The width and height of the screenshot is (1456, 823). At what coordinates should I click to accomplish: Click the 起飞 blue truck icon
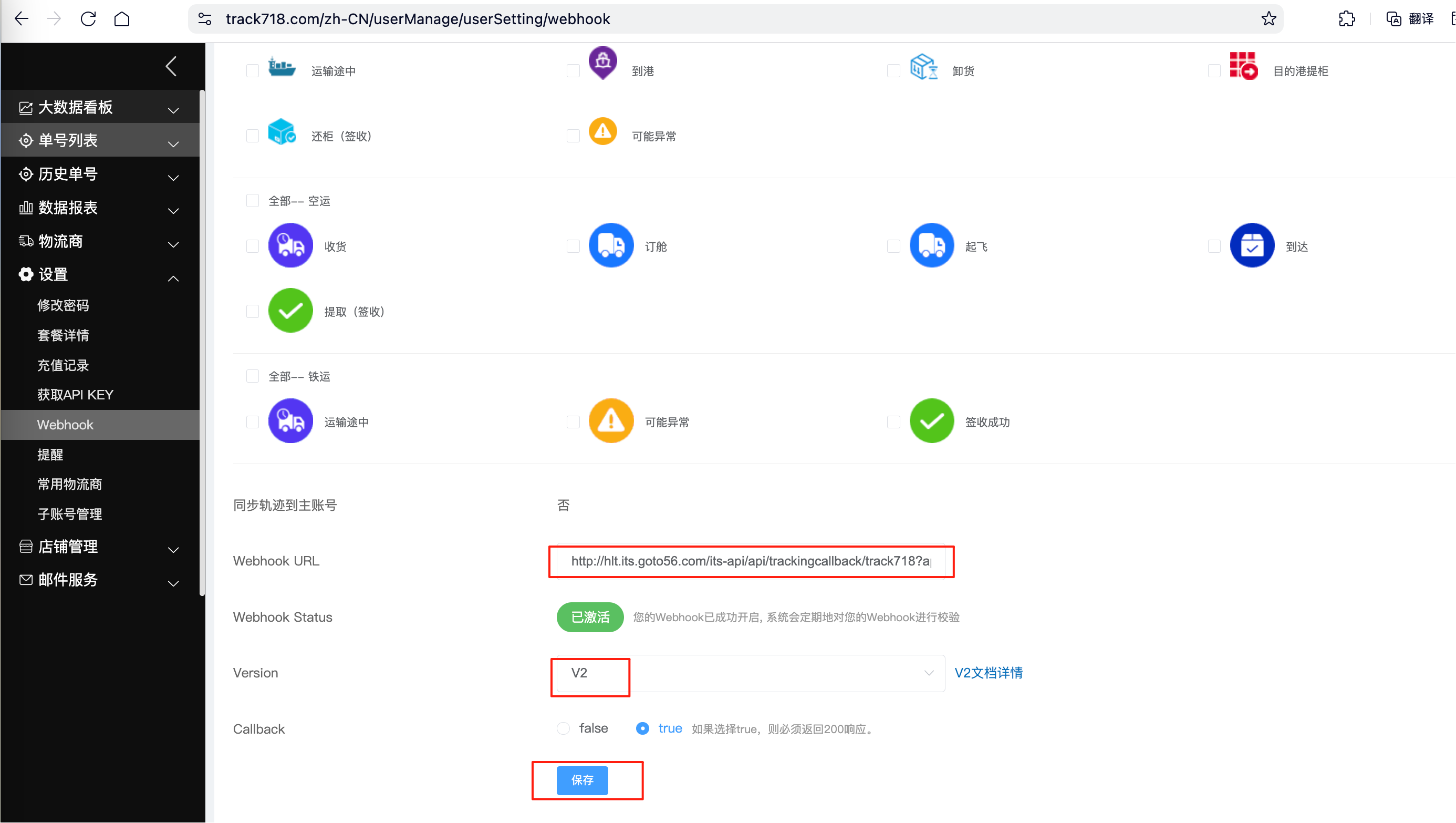(x=931, y=245)
